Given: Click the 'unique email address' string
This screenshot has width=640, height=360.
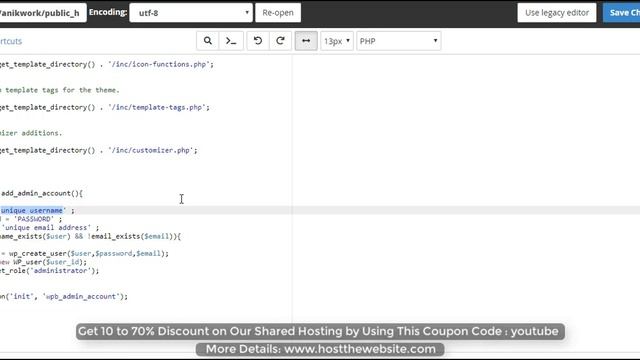Looking at the screenshot, I should pos(46,228).
